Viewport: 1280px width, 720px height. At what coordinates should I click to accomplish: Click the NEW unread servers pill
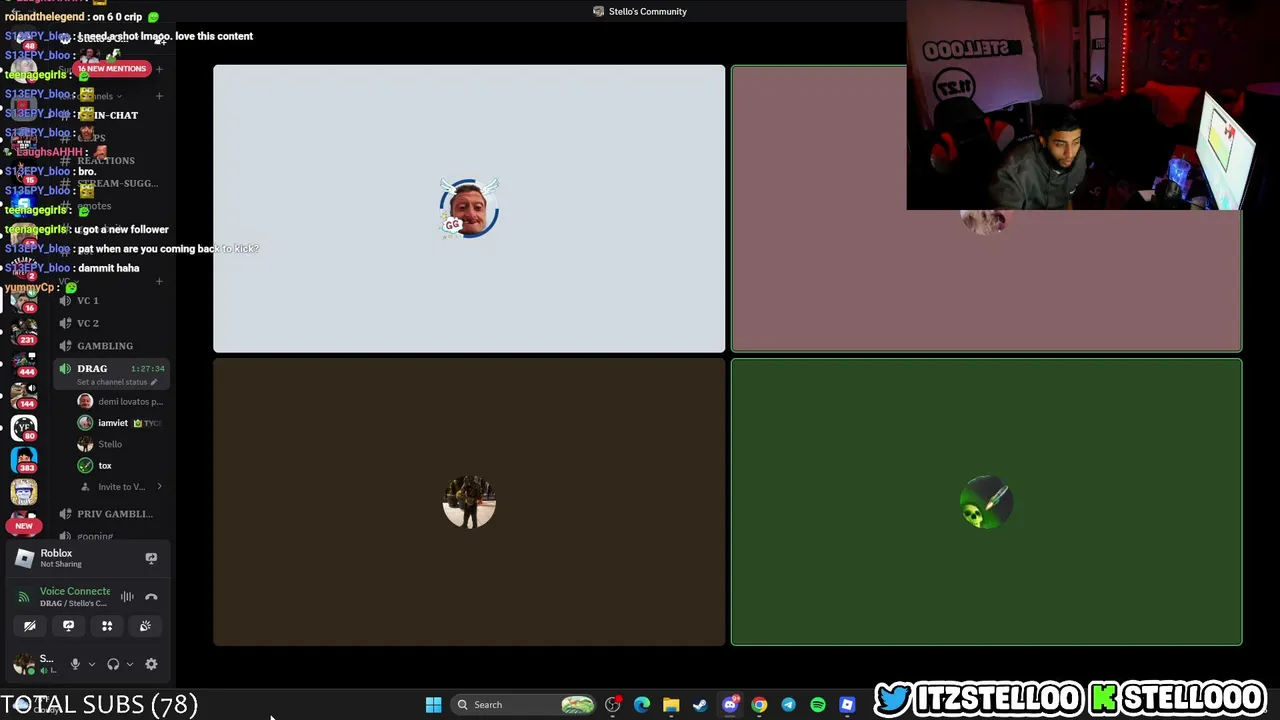click(x=24, y=525)
